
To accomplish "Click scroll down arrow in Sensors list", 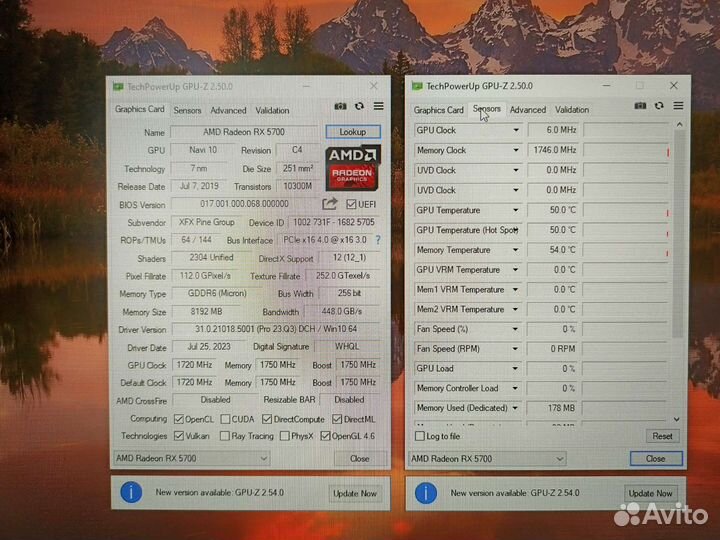I will click(677, 420).
